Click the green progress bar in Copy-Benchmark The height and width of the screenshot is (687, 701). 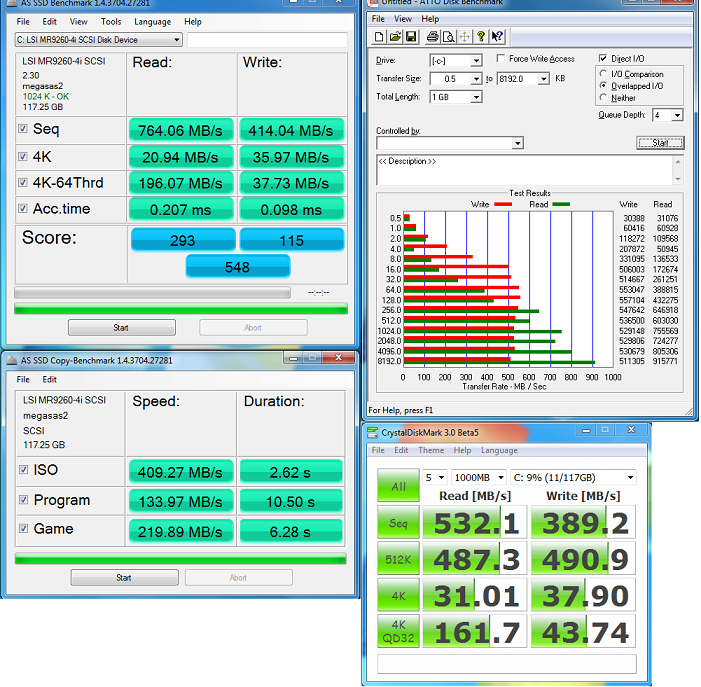(x=181, y=558)
